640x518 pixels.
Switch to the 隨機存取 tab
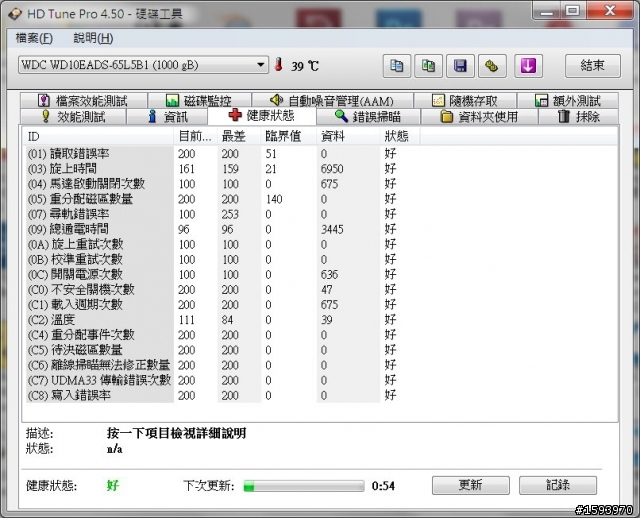coord(465,100)
